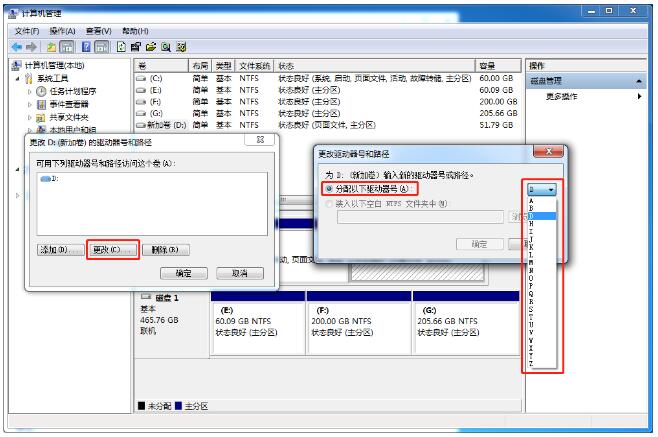Click the Computer Management (计算机管理) root icon
This screenshot has width=658, height=437.
tap(16, 65)
